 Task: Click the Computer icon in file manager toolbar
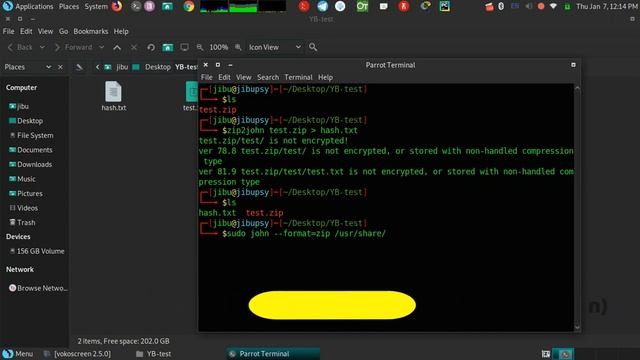tap(184, 47)
